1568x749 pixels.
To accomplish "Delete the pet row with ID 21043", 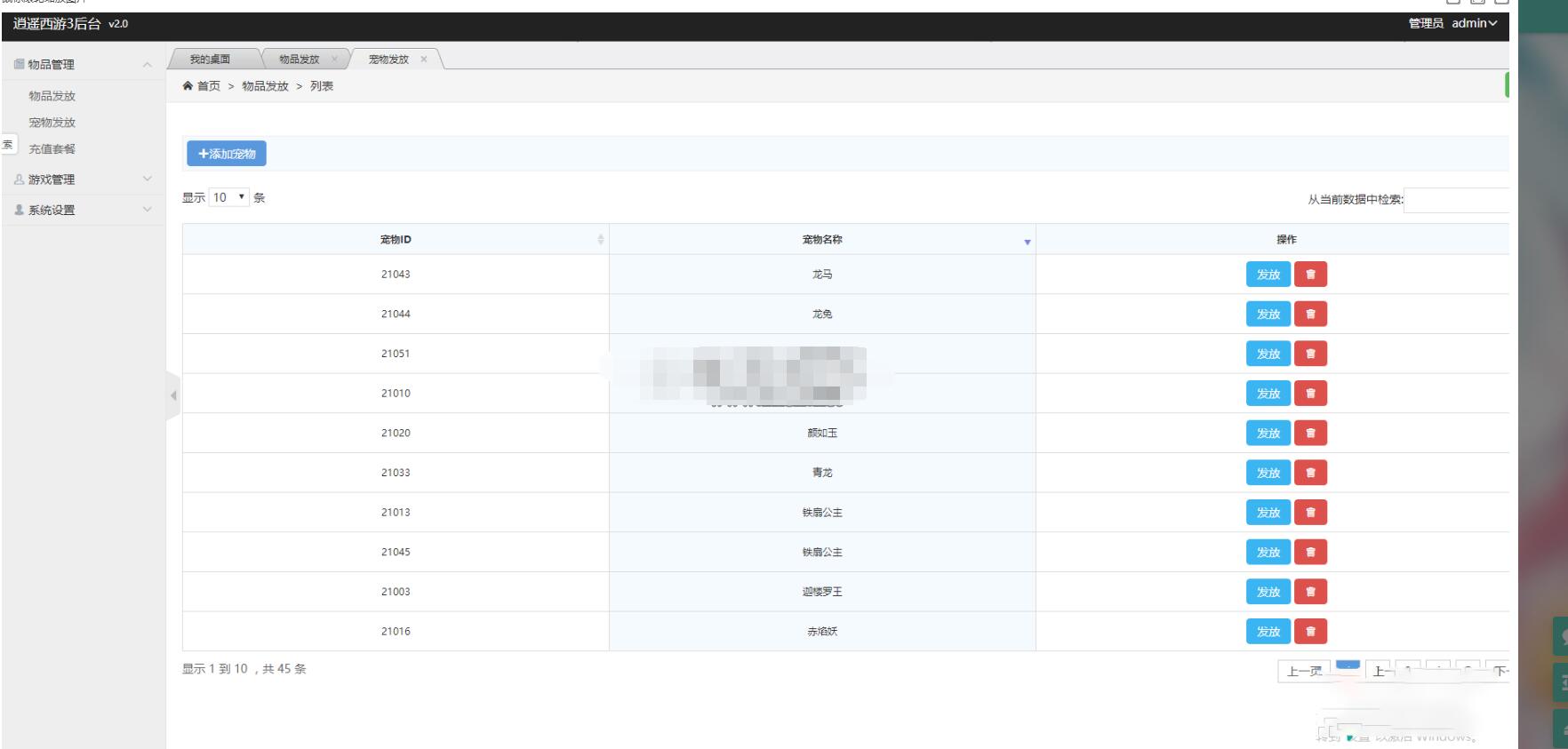I will click(x=1309, y=275).
